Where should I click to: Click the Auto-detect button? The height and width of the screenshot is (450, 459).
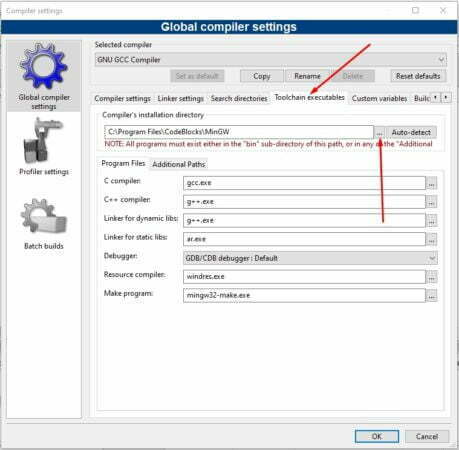(411, 133)
